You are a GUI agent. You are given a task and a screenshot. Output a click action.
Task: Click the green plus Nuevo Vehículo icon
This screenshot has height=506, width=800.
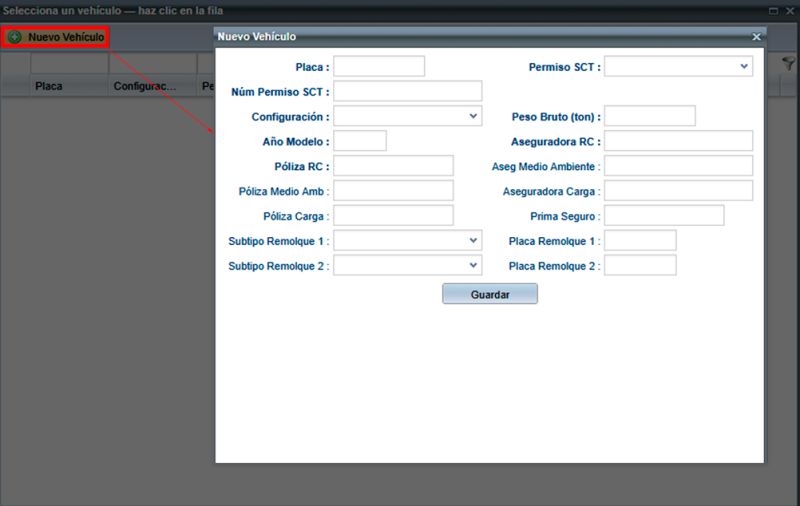(x=14, y=37)
